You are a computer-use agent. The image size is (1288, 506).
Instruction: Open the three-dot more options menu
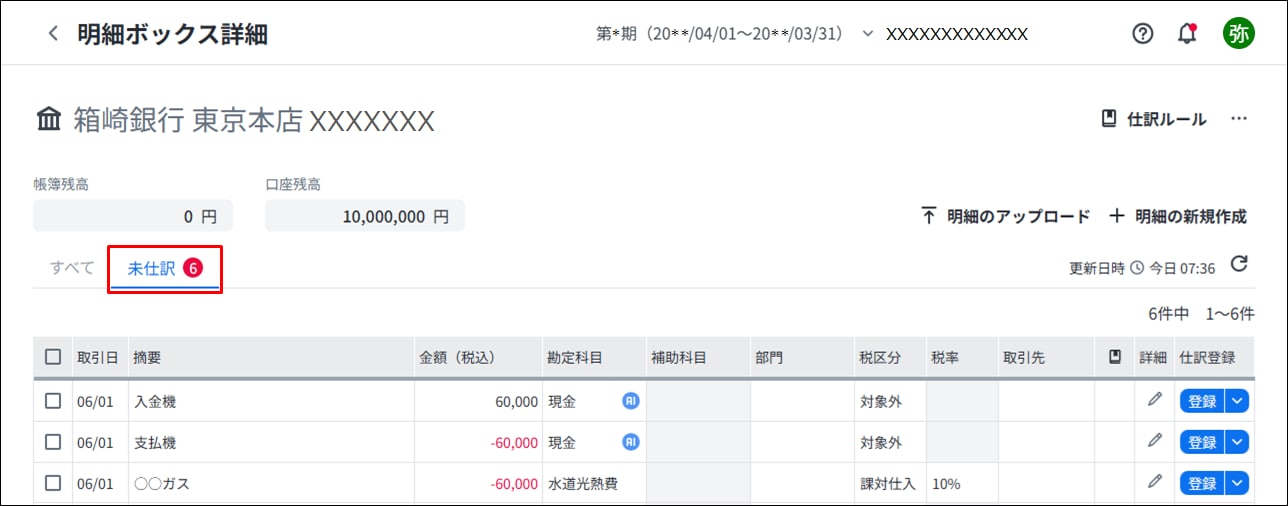click(x=1239, y=119)
